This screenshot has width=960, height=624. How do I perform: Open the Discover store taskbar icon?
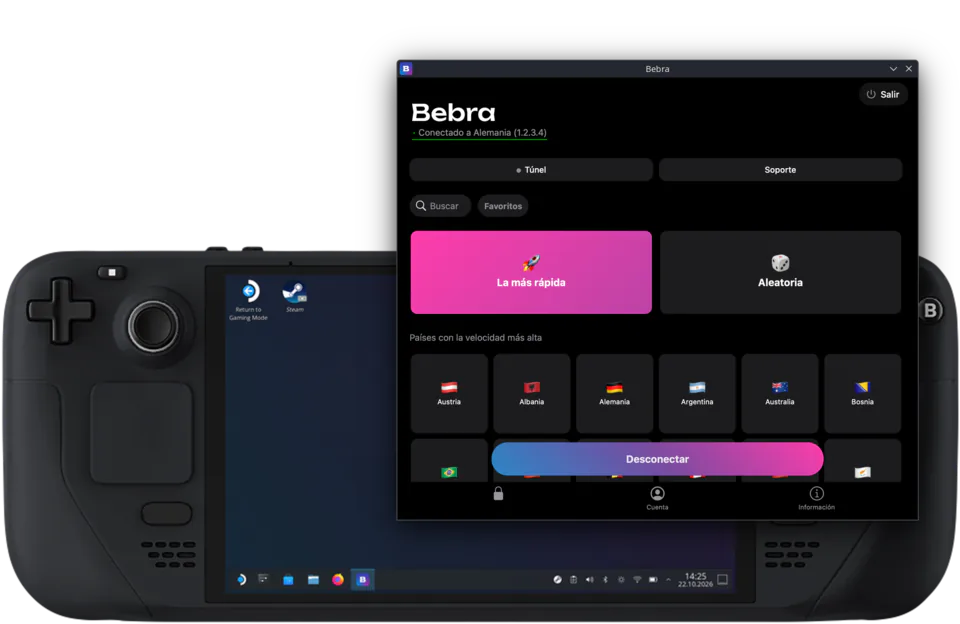288,579
